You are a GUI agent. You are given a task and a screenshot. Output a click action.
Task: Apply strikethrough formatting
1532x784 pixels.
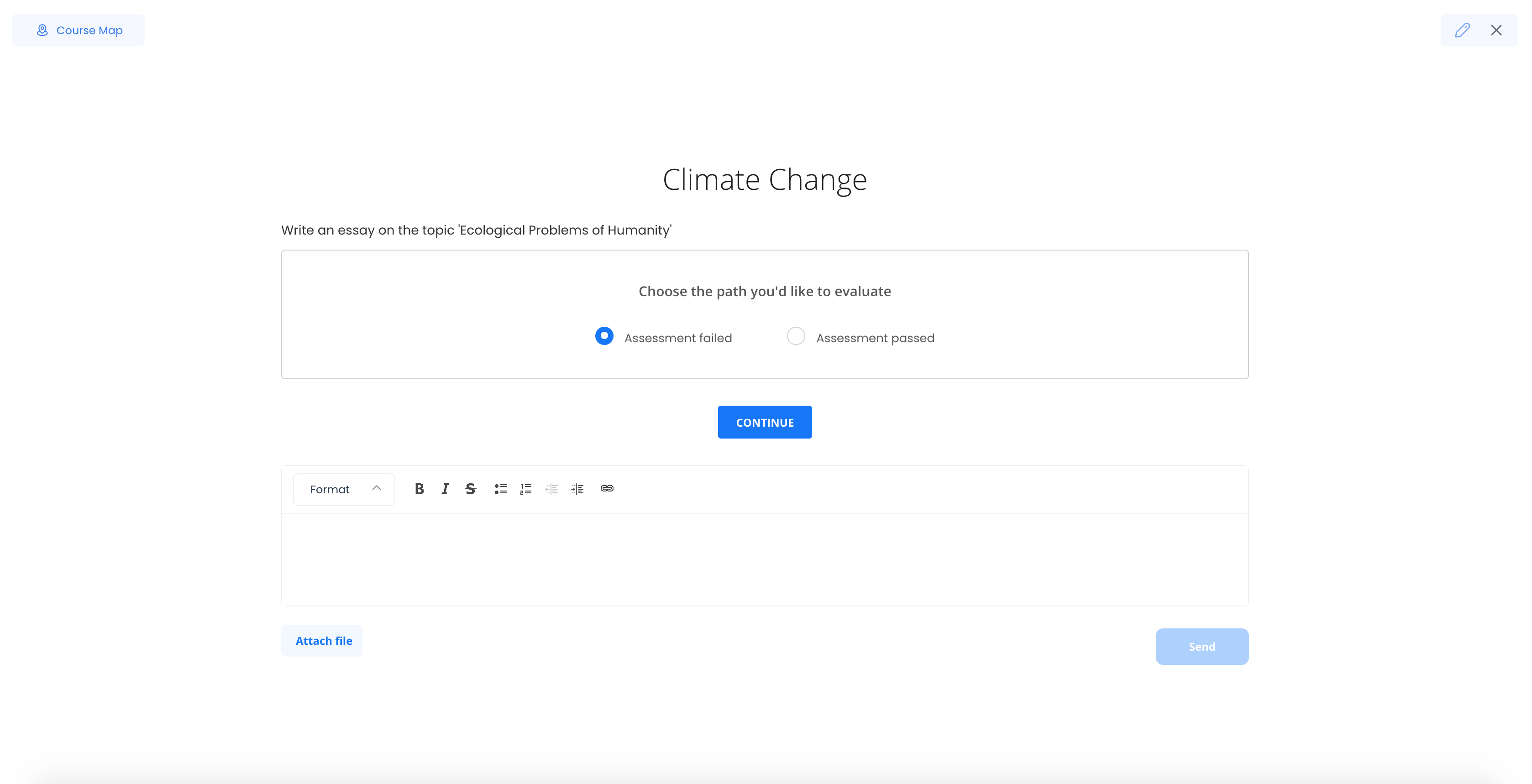pos(470,489)
